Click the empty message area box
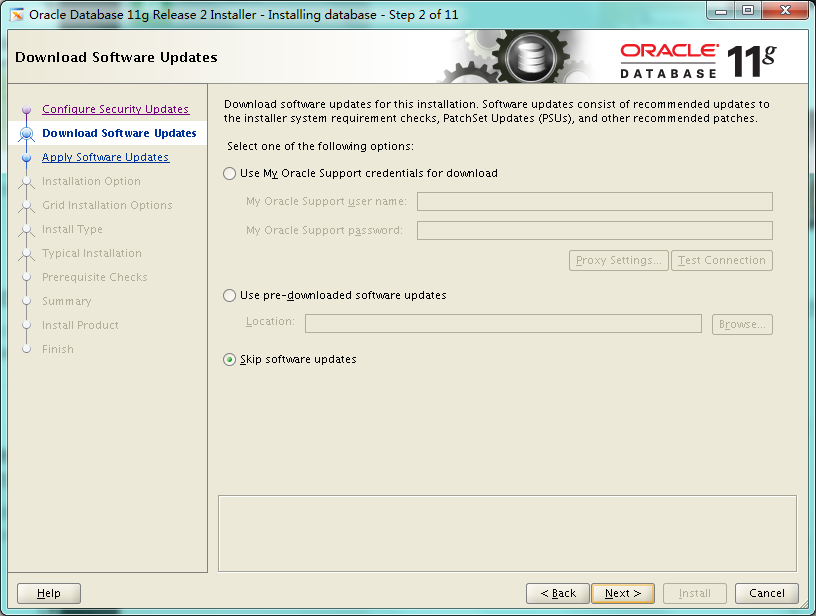The width and height of the screenshot is (816, 616). (x=507, y=533)
